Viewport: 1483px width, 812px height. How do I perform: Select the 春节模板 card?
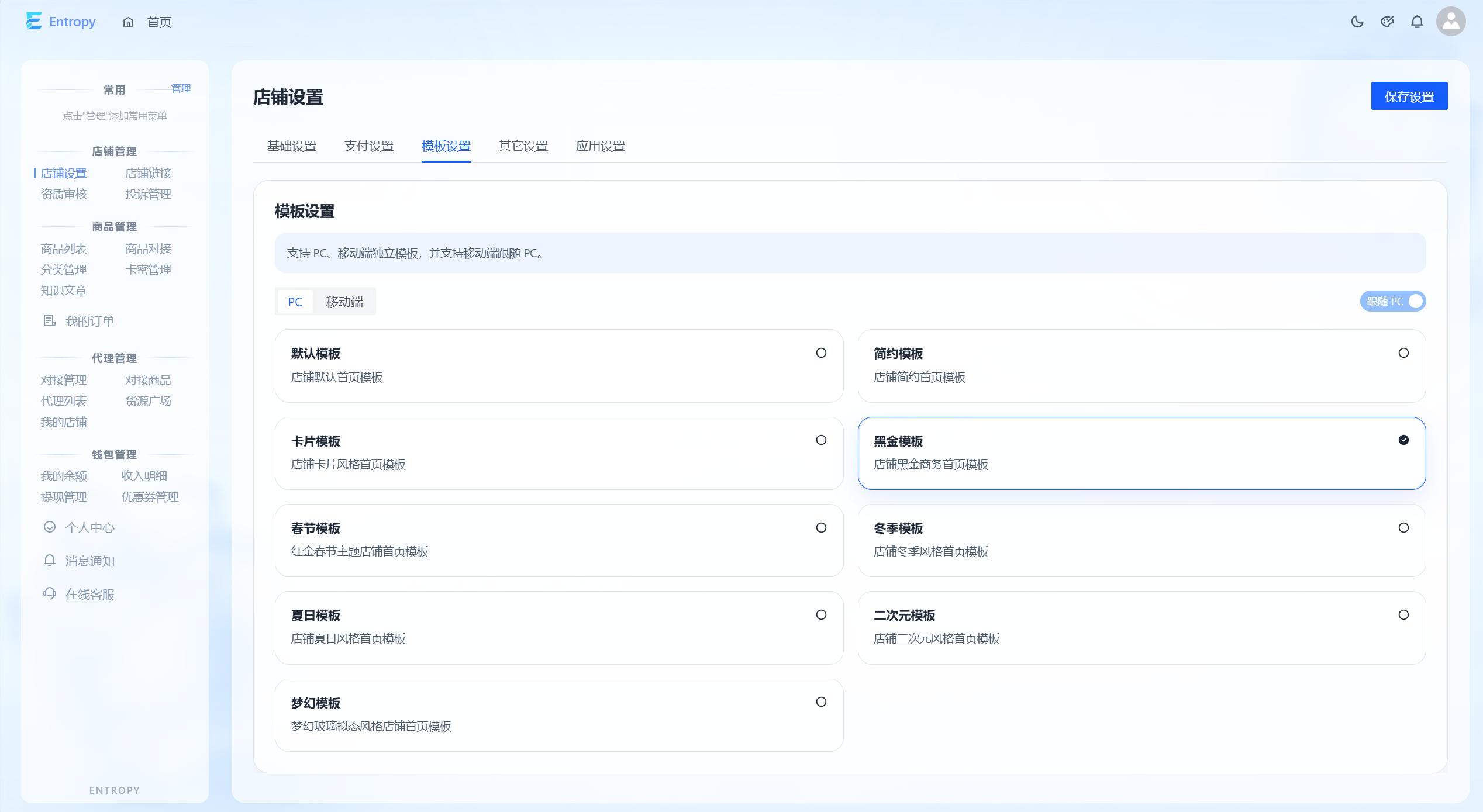[559, 541]
